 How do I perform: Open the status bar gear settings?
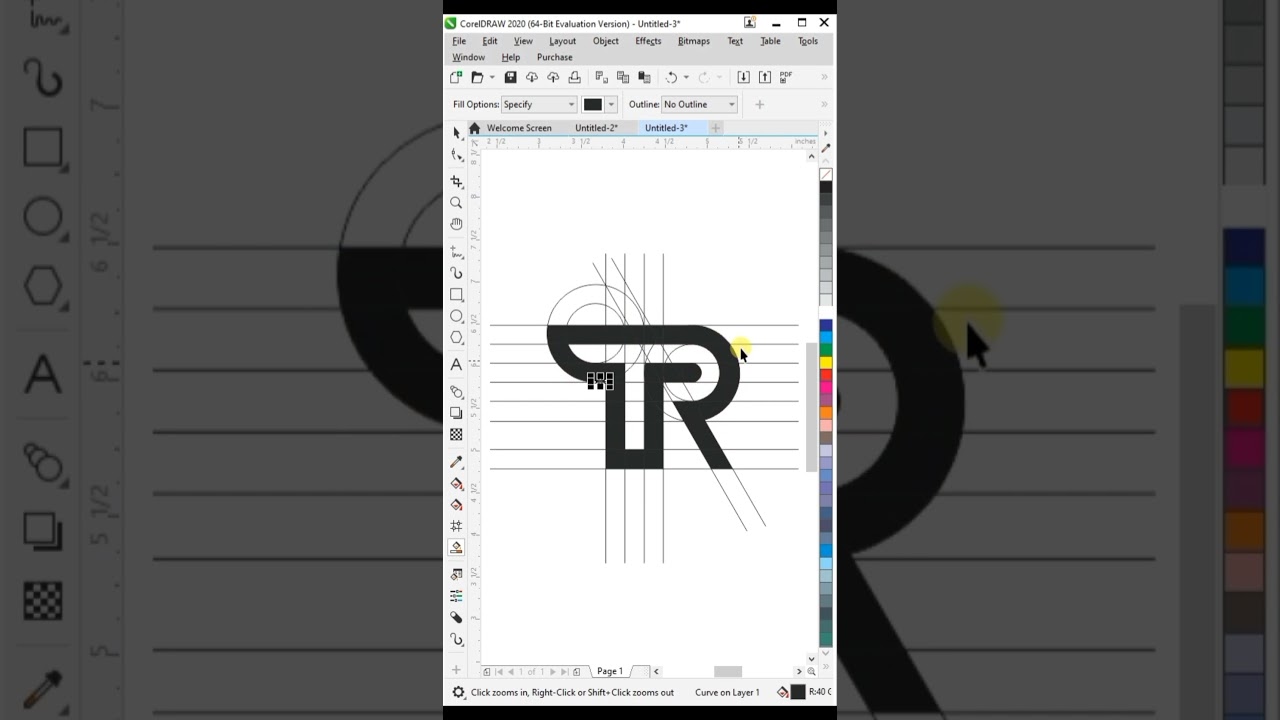click(458, 692)
